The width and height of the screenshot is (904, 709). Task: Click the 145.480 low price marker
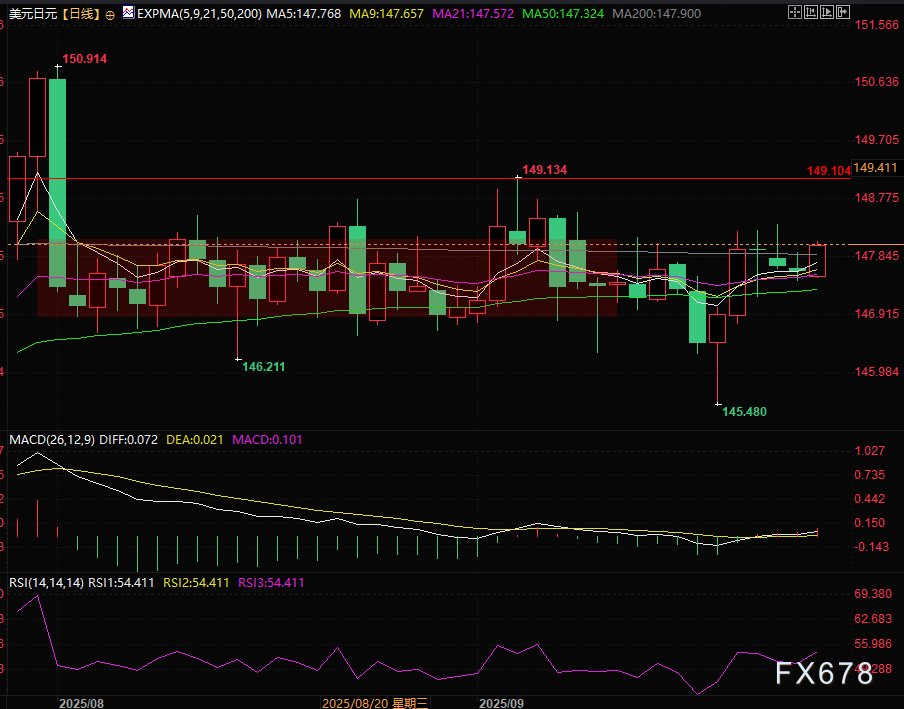744,411
